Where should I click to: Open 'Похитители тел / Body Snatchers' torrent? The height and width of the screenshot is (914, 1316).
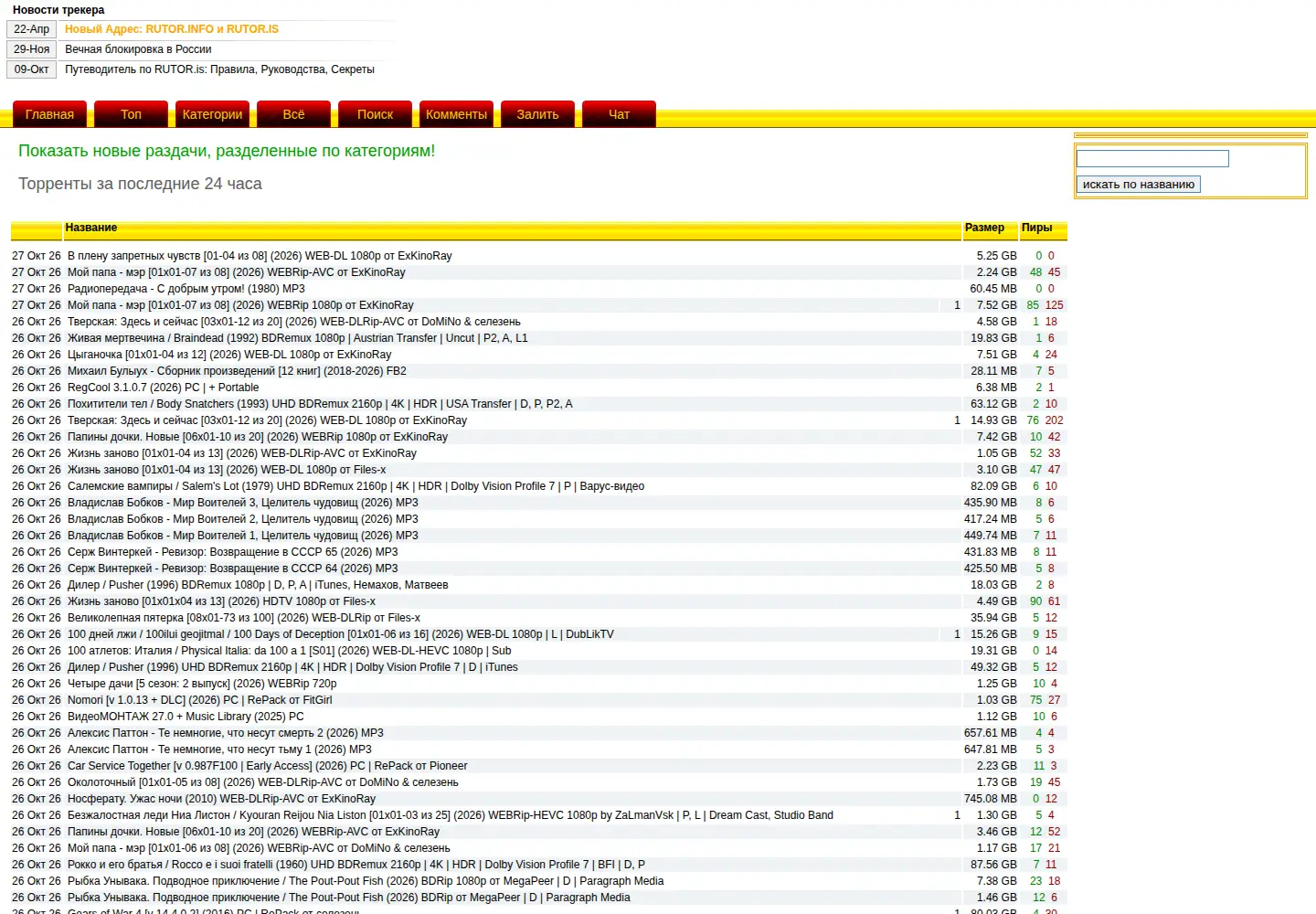click(320, 404)
